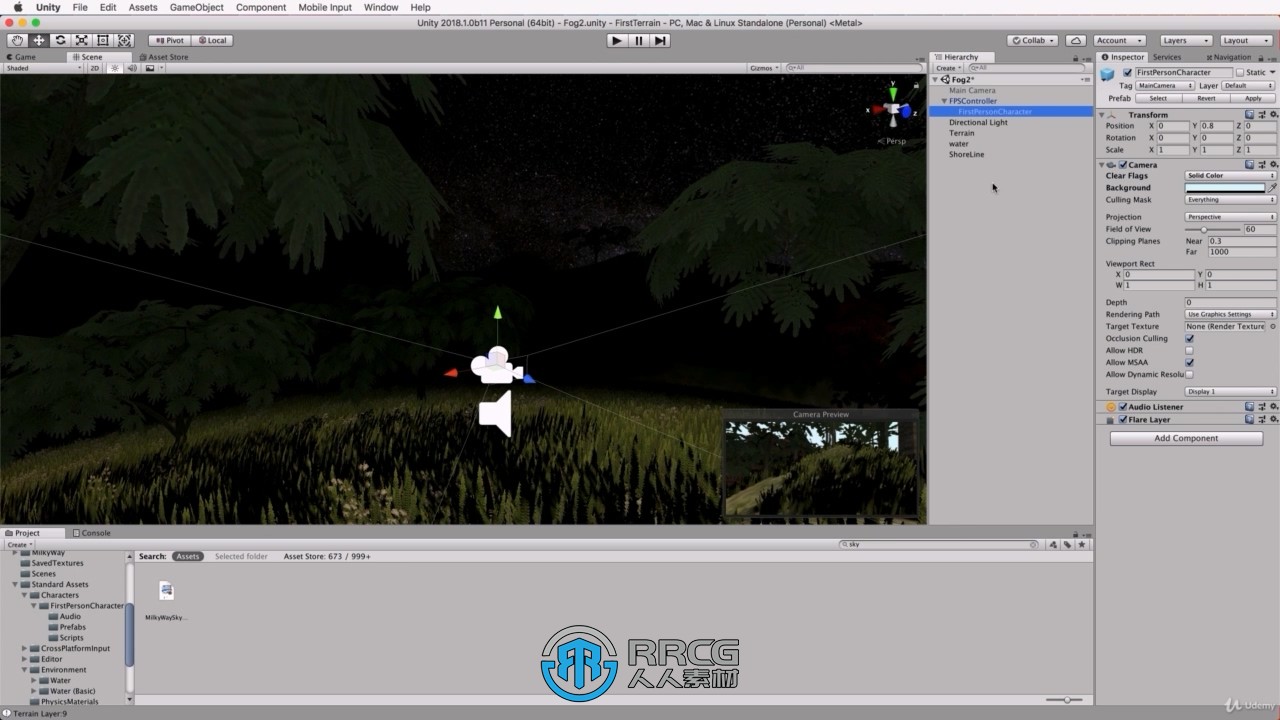Image resolution: width=1280 pixels, height=720 pixels.
Task: Toggle the Static checkbox
Action: [x=1240, y=73]
